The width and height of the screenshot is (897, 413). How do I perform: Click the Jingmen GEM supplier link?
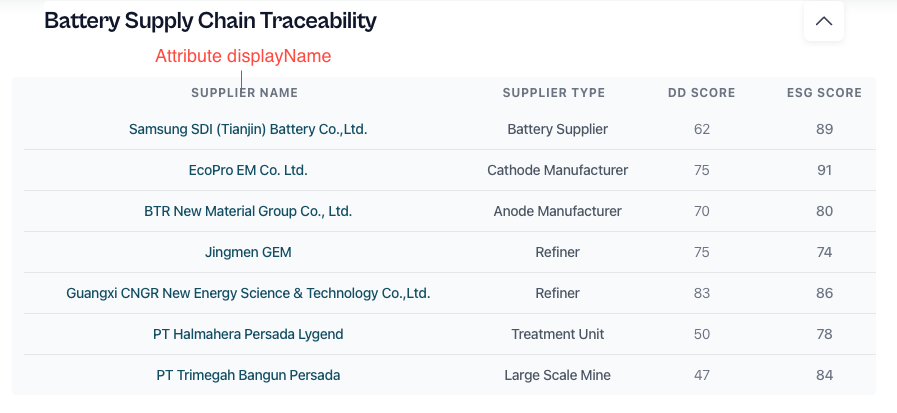click(248, 252)
